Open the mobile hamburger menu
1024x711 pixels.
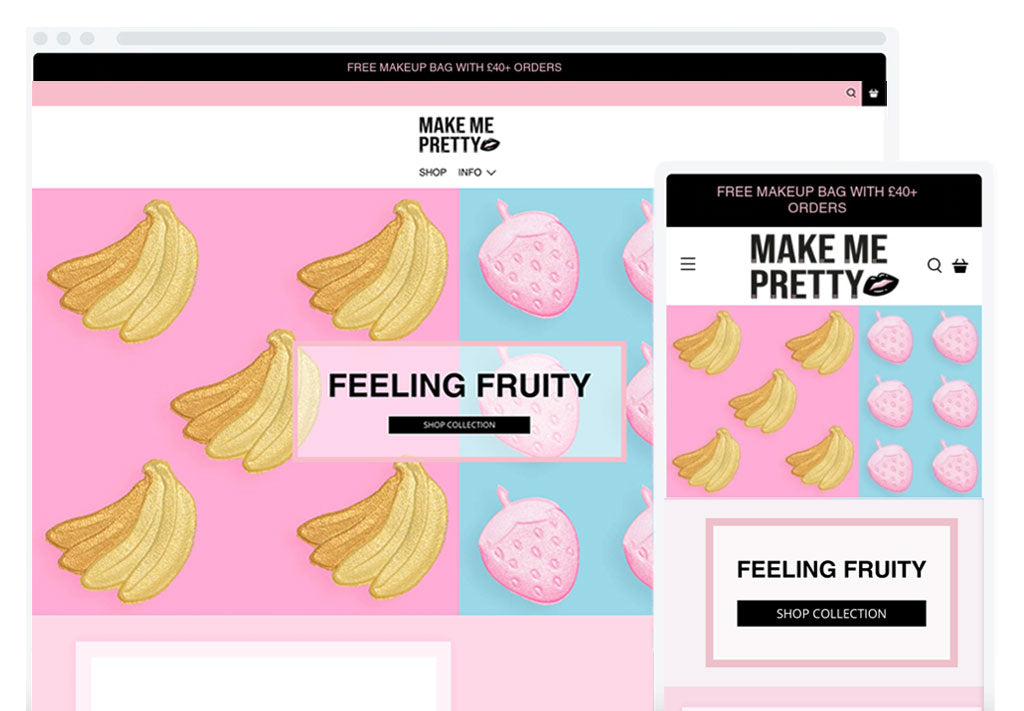pyautogui.click(x=688, y=264)
